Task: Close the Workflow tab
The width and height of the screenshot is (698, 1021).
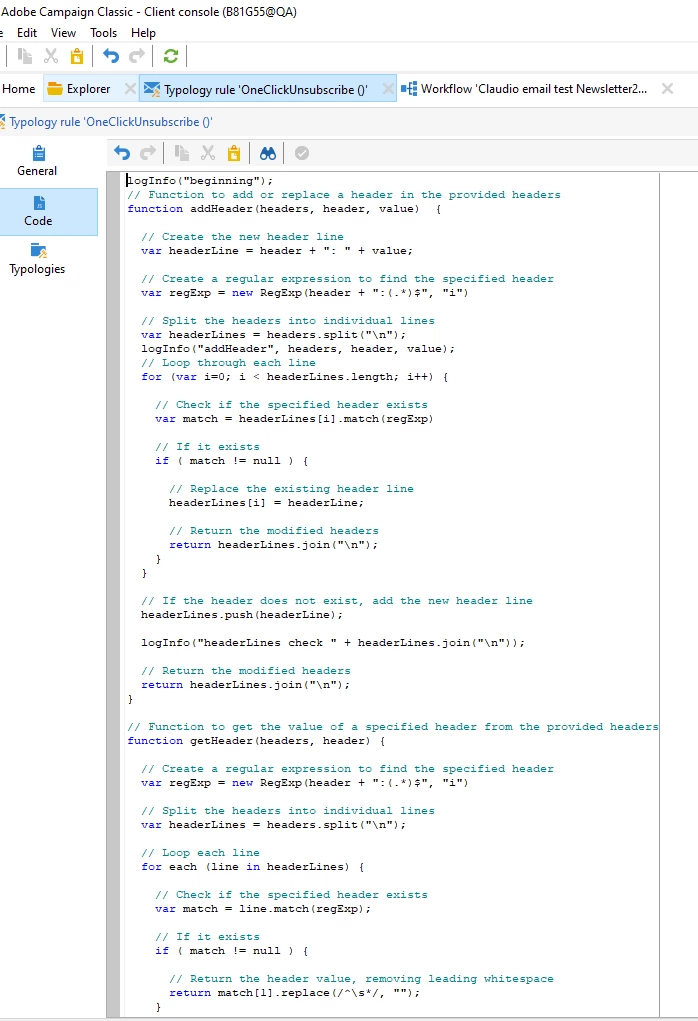Action: (667, 89)
